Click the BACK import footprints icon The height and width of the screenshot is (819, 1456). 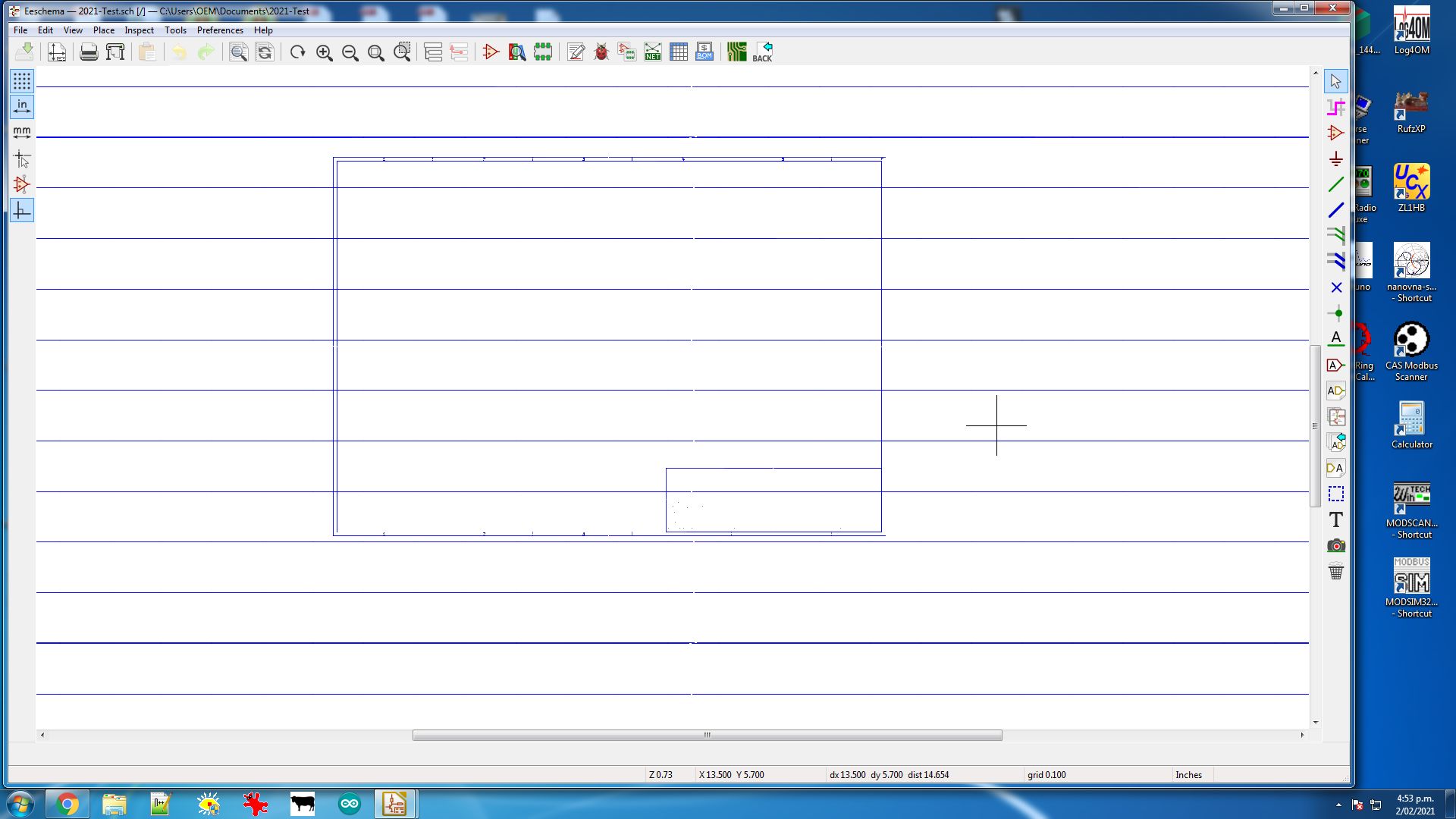point(762,52)
